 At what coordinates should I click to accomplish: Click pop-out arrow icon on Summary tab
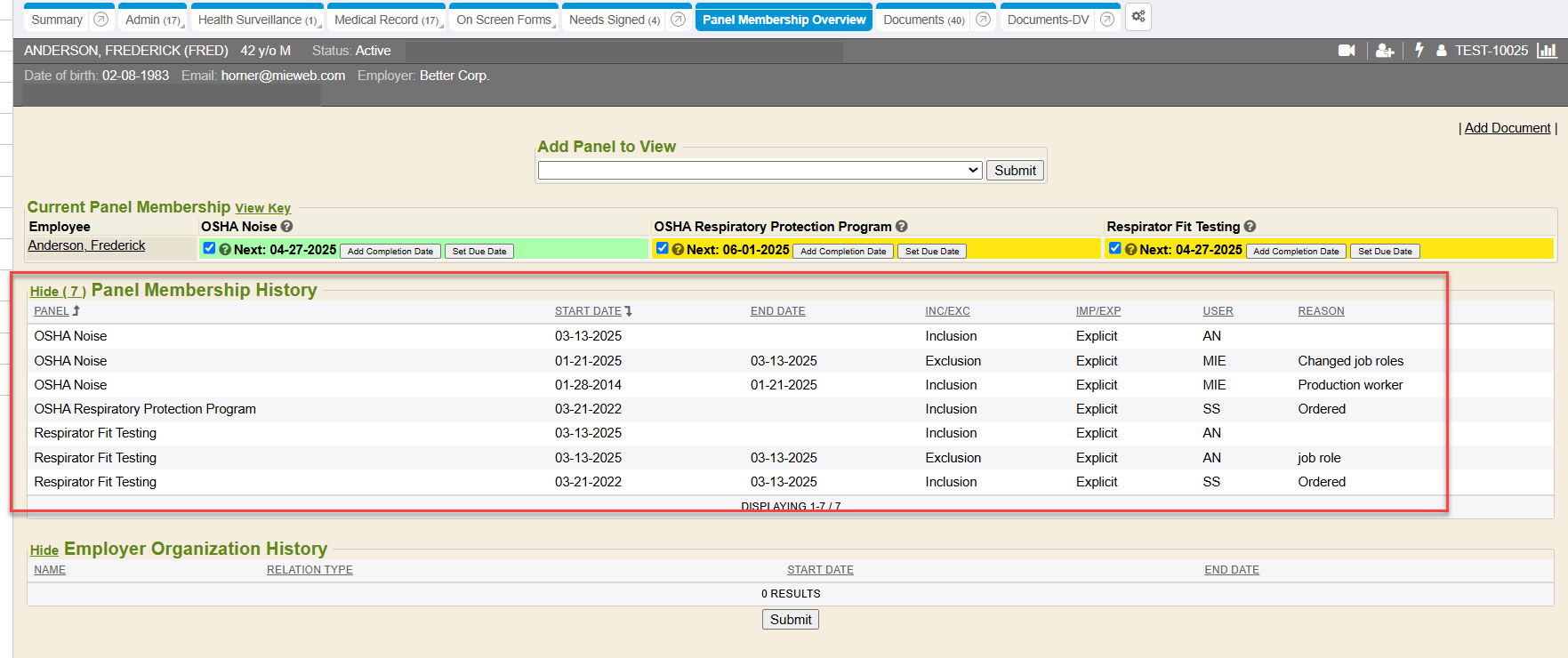coord(101,20)
